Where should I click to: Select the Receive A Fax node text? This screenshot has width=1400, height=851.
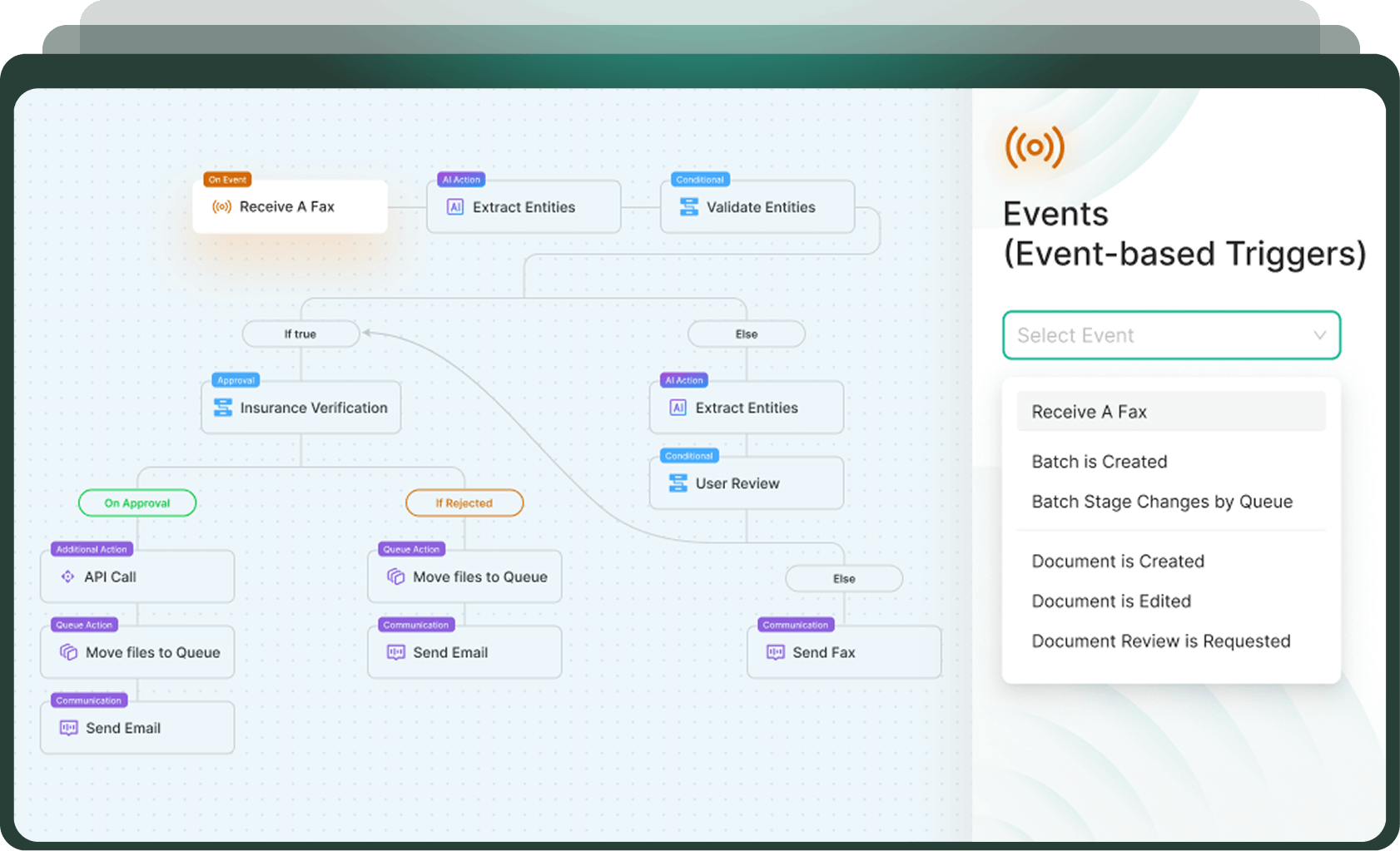[287, 206]
